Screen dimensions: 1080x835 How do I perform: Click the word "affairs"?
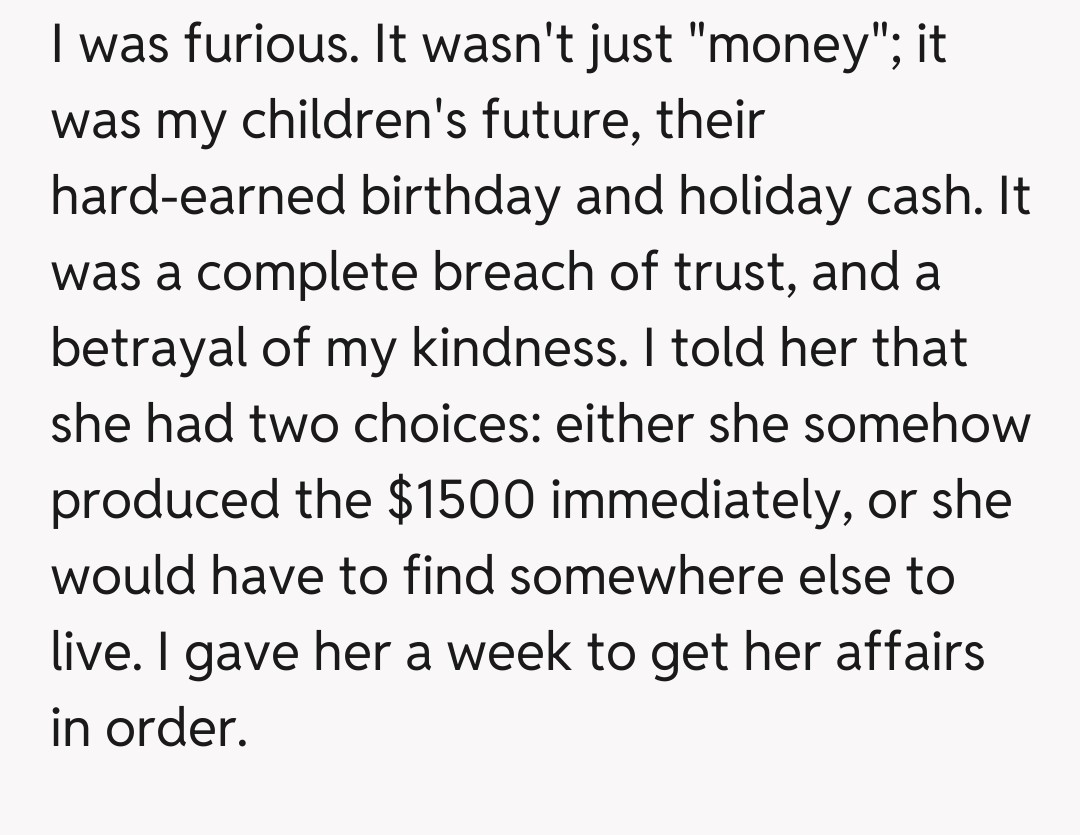[x=909, y=652]
